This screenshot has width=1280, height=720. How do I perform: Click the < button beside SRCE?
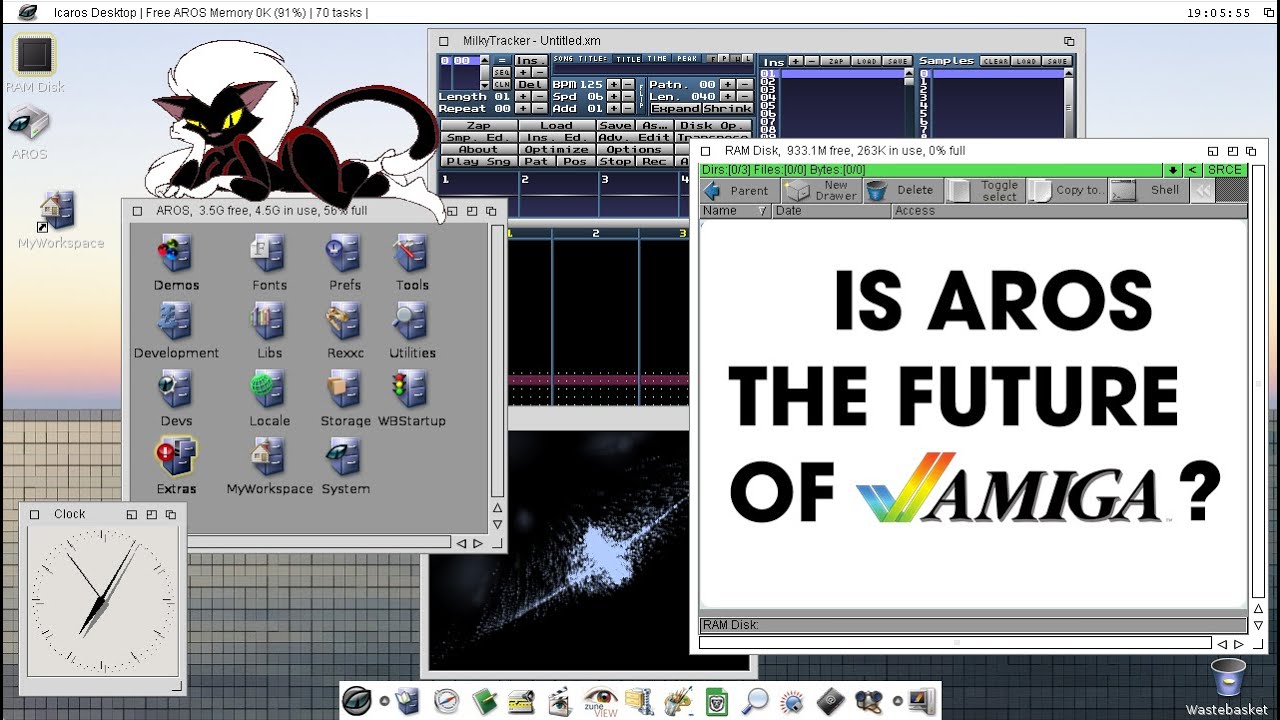click(1193, 170)
